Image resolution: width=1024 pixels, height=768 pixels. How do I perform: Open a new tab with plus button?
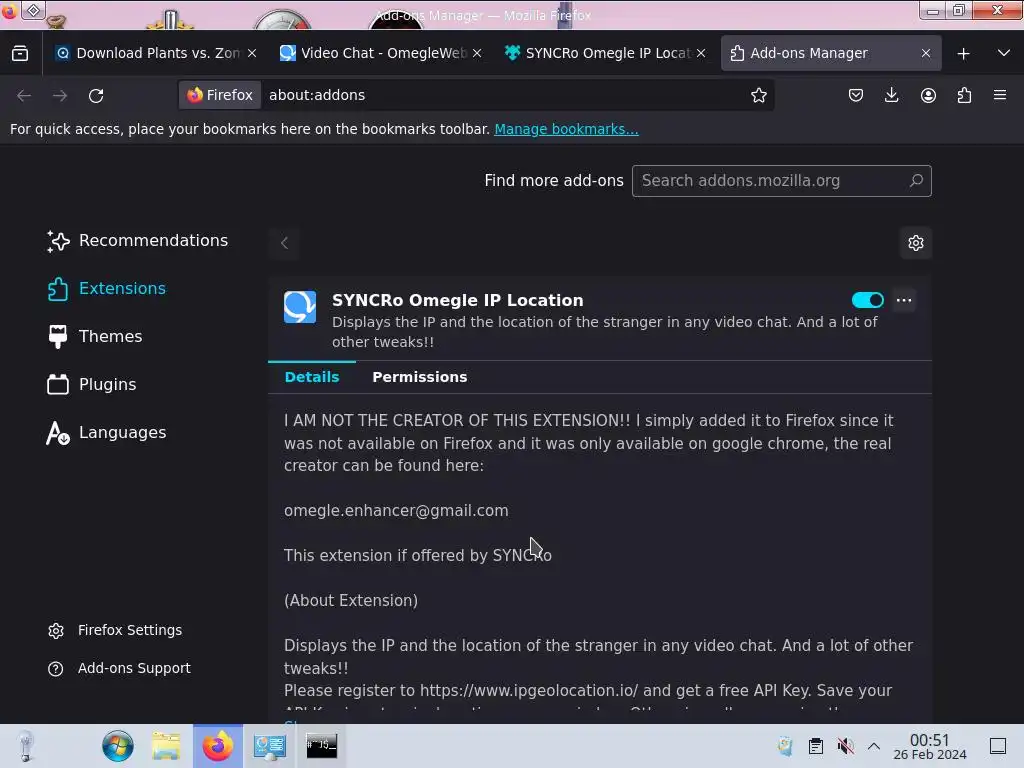[x=963, y=54]
